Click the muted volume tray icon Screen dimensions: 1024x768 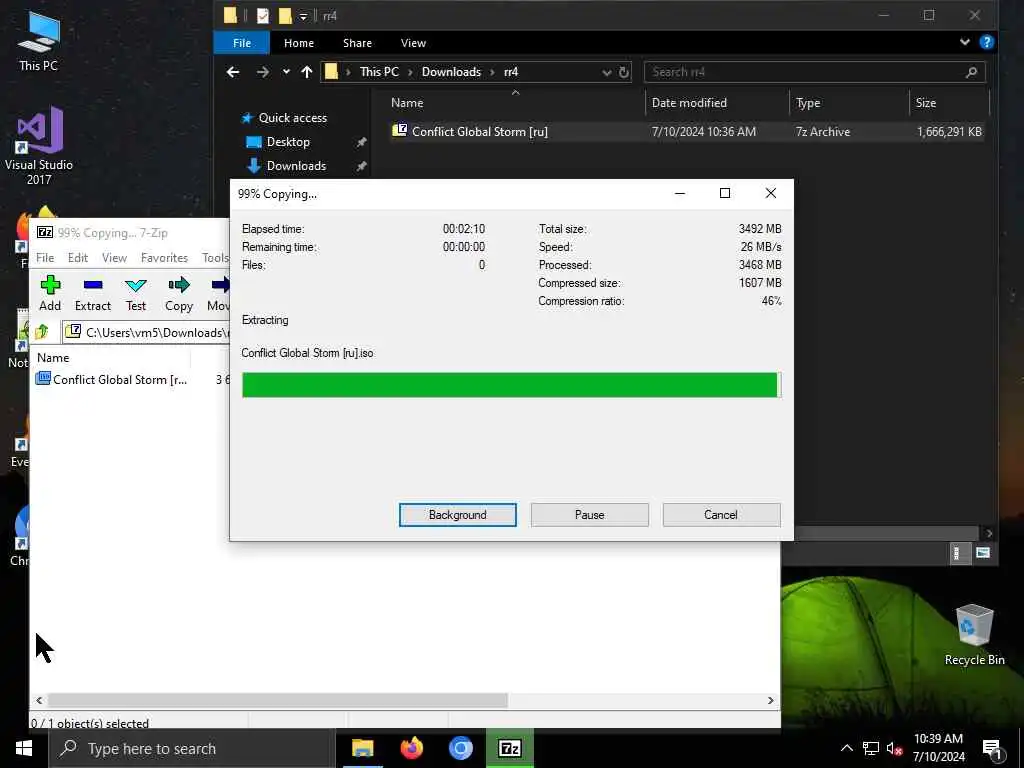[x=894, y=748]
